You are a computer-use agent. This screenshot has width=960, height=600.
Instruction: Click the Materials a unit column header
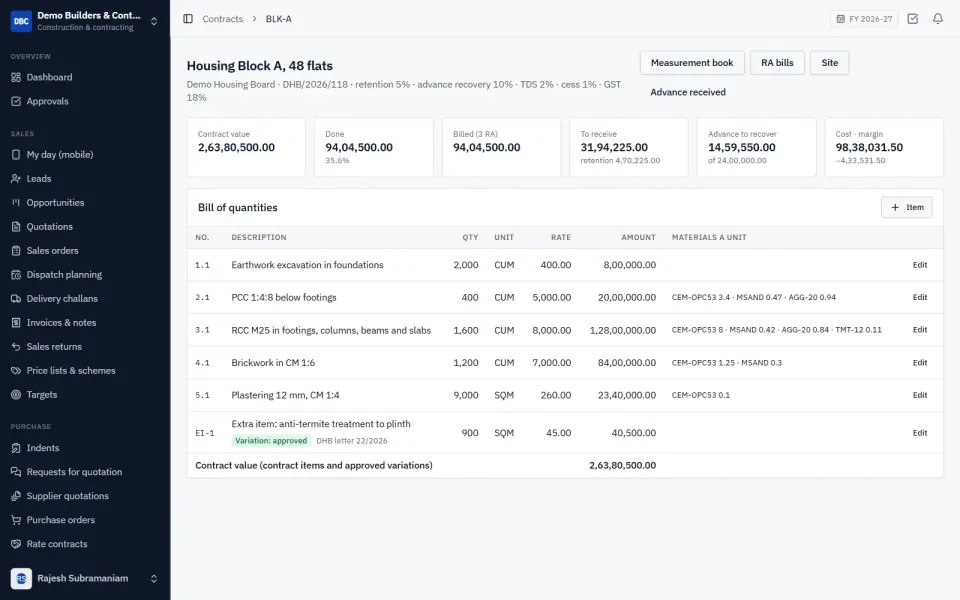[x=709, y=238]
